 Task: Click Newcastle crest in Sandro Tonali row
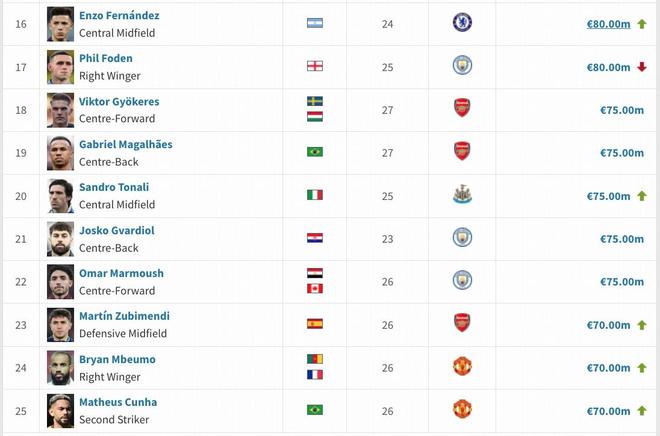pos(462,195)
